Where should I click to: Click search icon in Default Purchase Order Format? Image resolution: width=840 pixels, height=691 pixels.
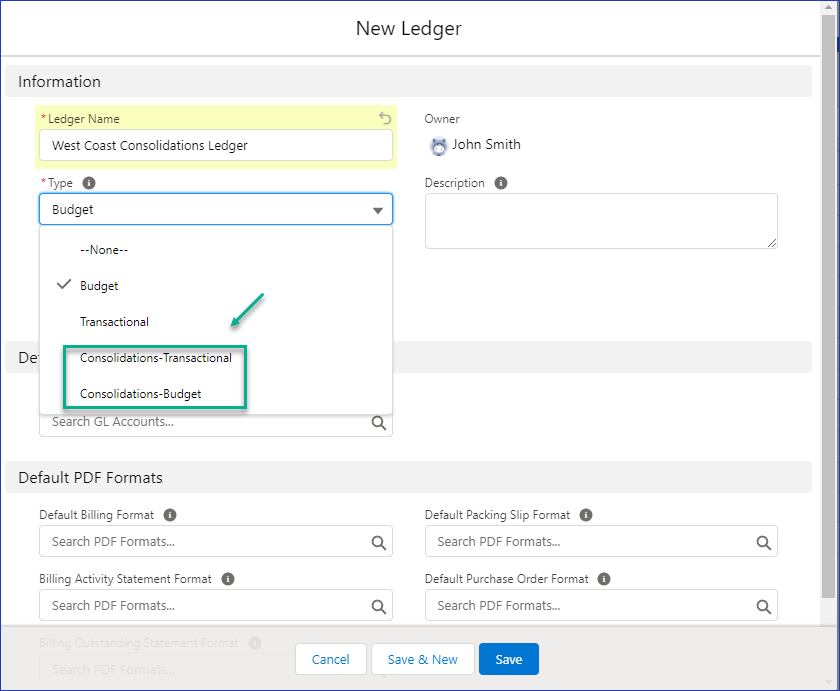pyautogui.click(x=763, y=606)
